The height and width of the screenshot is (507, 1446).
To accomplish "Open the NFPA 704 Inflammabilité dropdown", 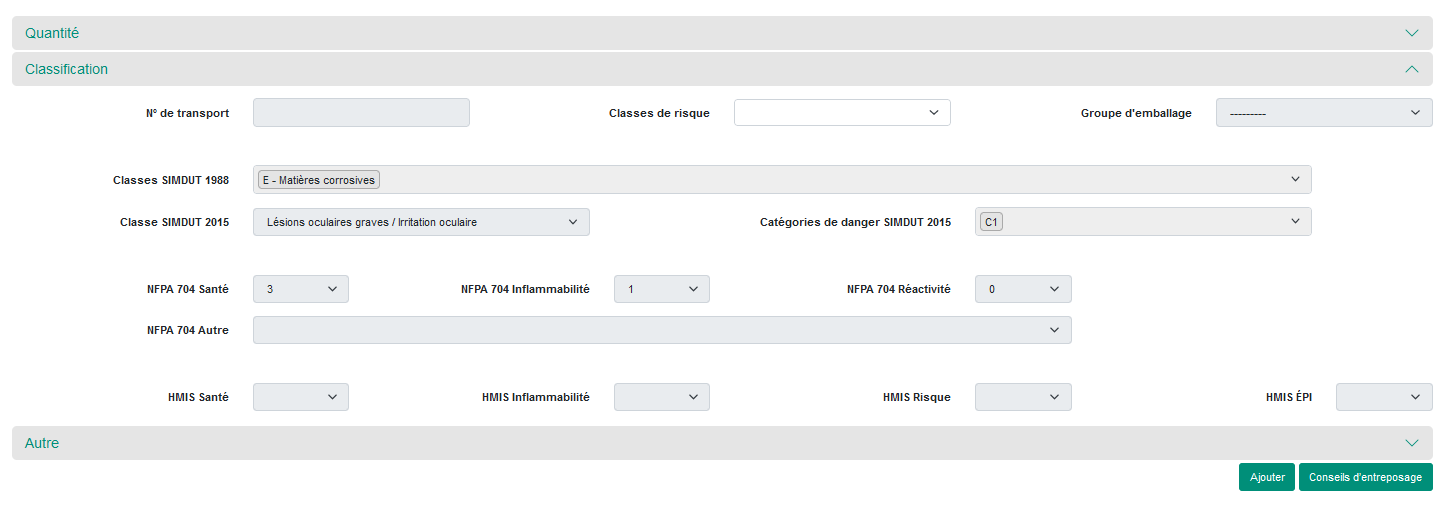I will [x=662, y=289].
